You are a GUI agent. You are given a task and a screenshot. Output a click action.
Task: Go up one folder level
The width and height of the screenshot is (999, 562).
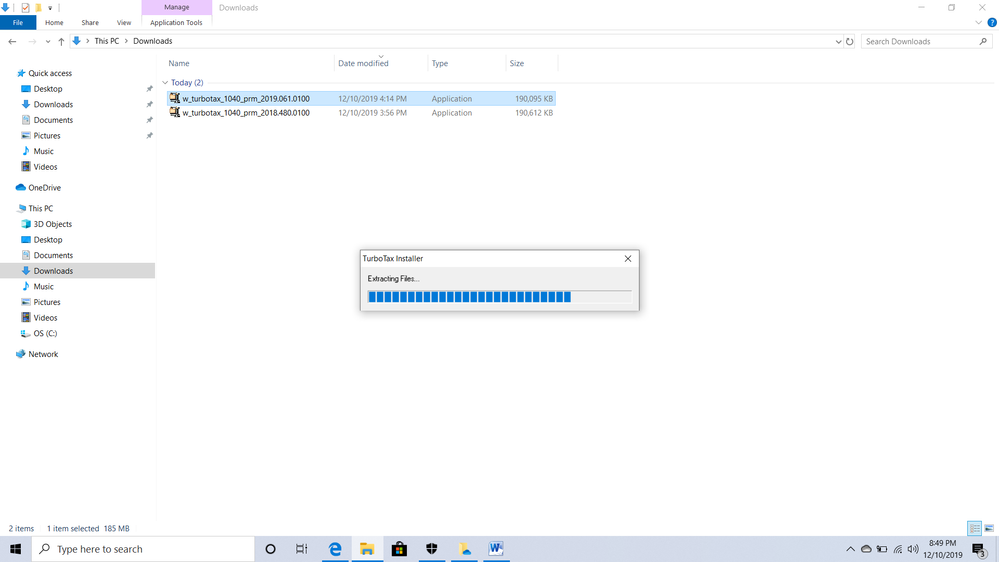[x=61, y=41]
